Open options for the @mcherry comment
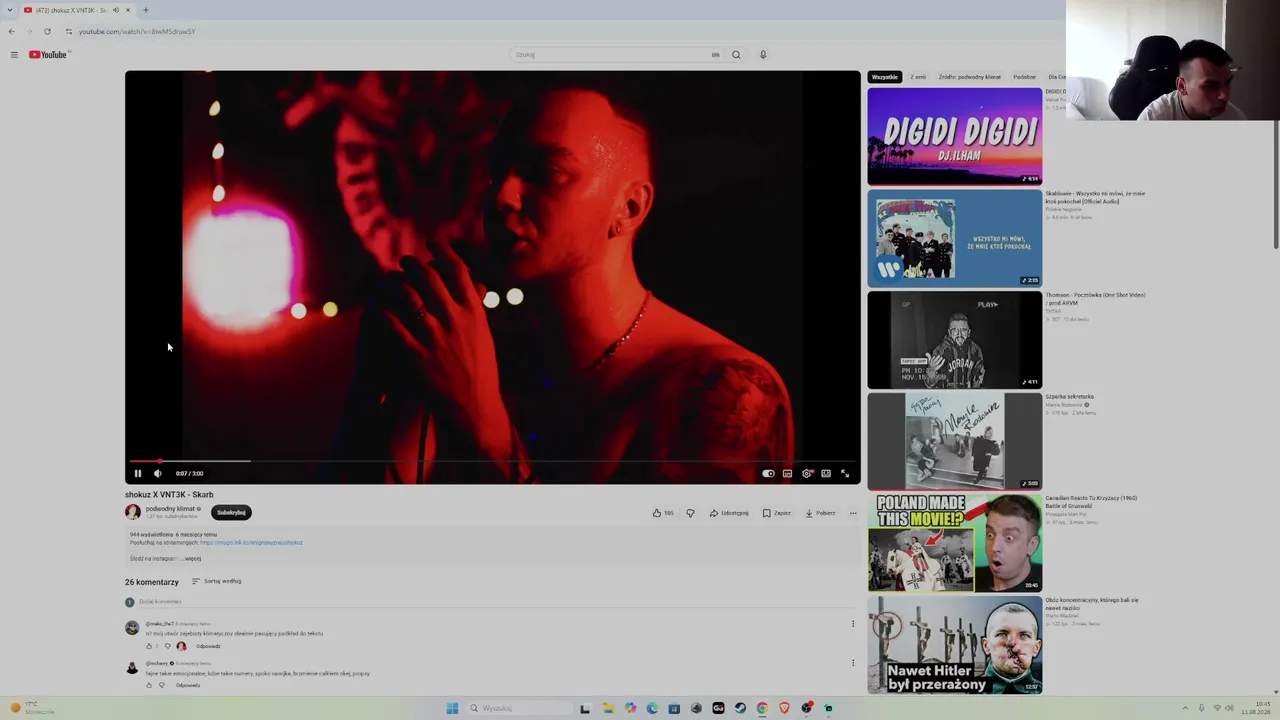The height and width of the screenshot is (720, 1280). pos(853,663)
